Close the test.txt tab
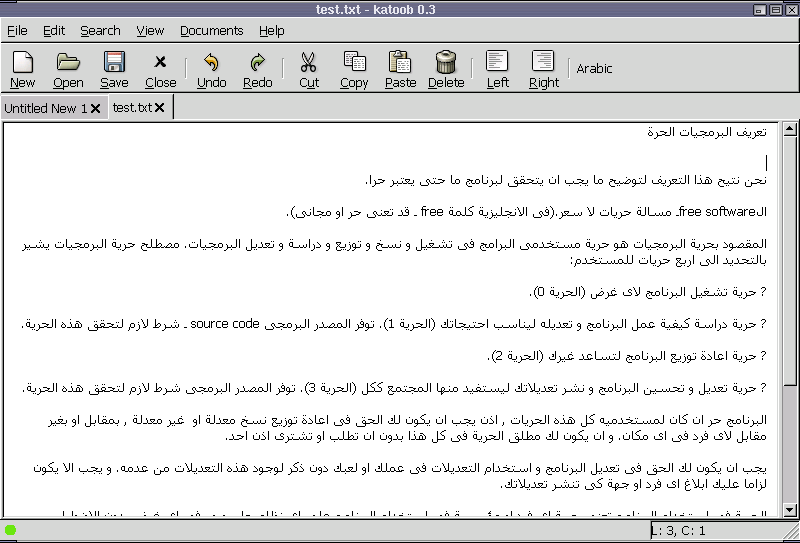Image resolution: width=800 pixels, height=543 pixels. click(160, 107)
